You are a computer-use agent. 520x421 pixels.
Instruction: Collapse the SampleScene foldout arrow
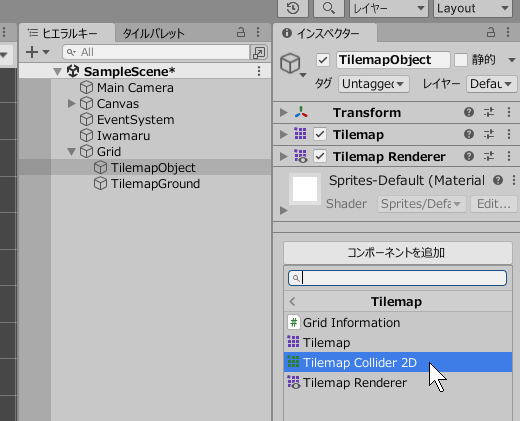58,71
